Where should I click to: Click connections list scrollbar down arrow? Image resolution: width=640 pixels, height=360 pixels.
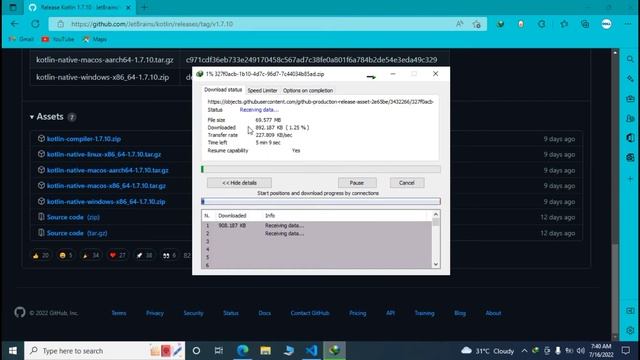pos(436,264)
